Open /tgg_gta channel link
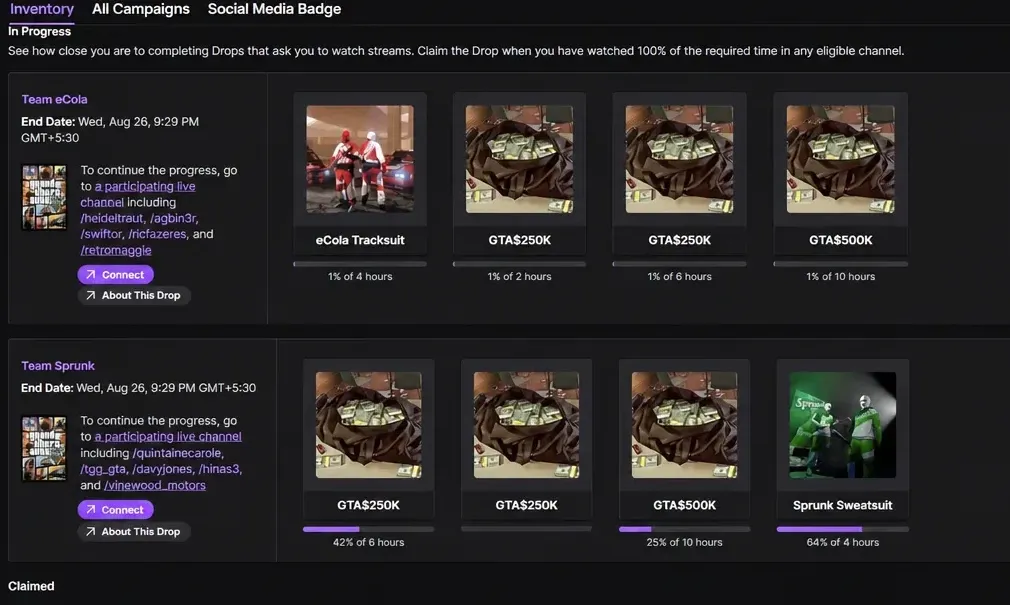The image size is (1010, 605). pyautogui.click(x=103, y=469)
